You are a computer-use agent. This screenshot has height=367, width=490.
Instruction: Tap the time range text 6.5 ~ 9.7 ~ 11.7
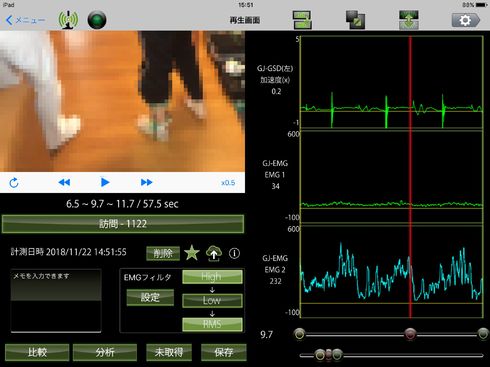122,204
